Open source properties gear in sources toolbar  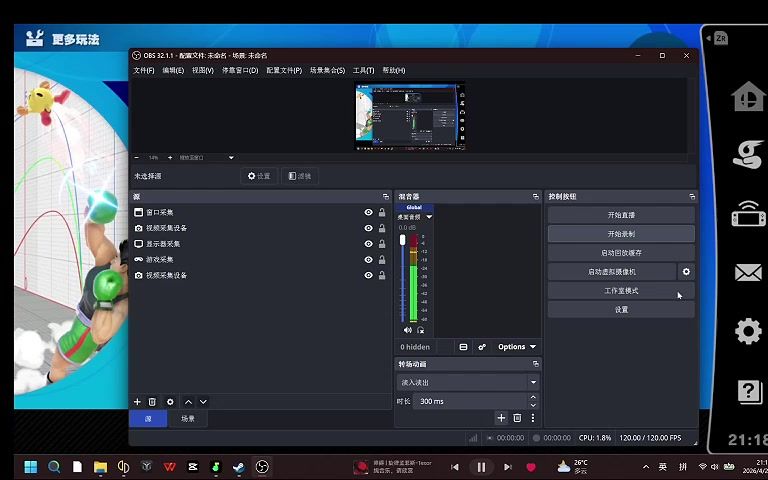point(170,401)
